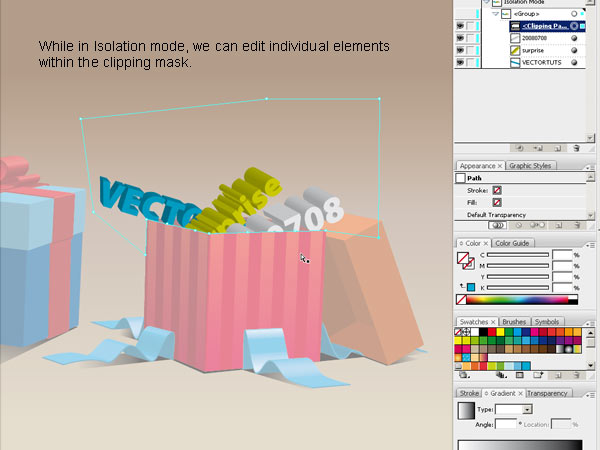
Task: Click Show Swatch Kinds menu icon
Action: pyautogui.click(x=501, y=375)
